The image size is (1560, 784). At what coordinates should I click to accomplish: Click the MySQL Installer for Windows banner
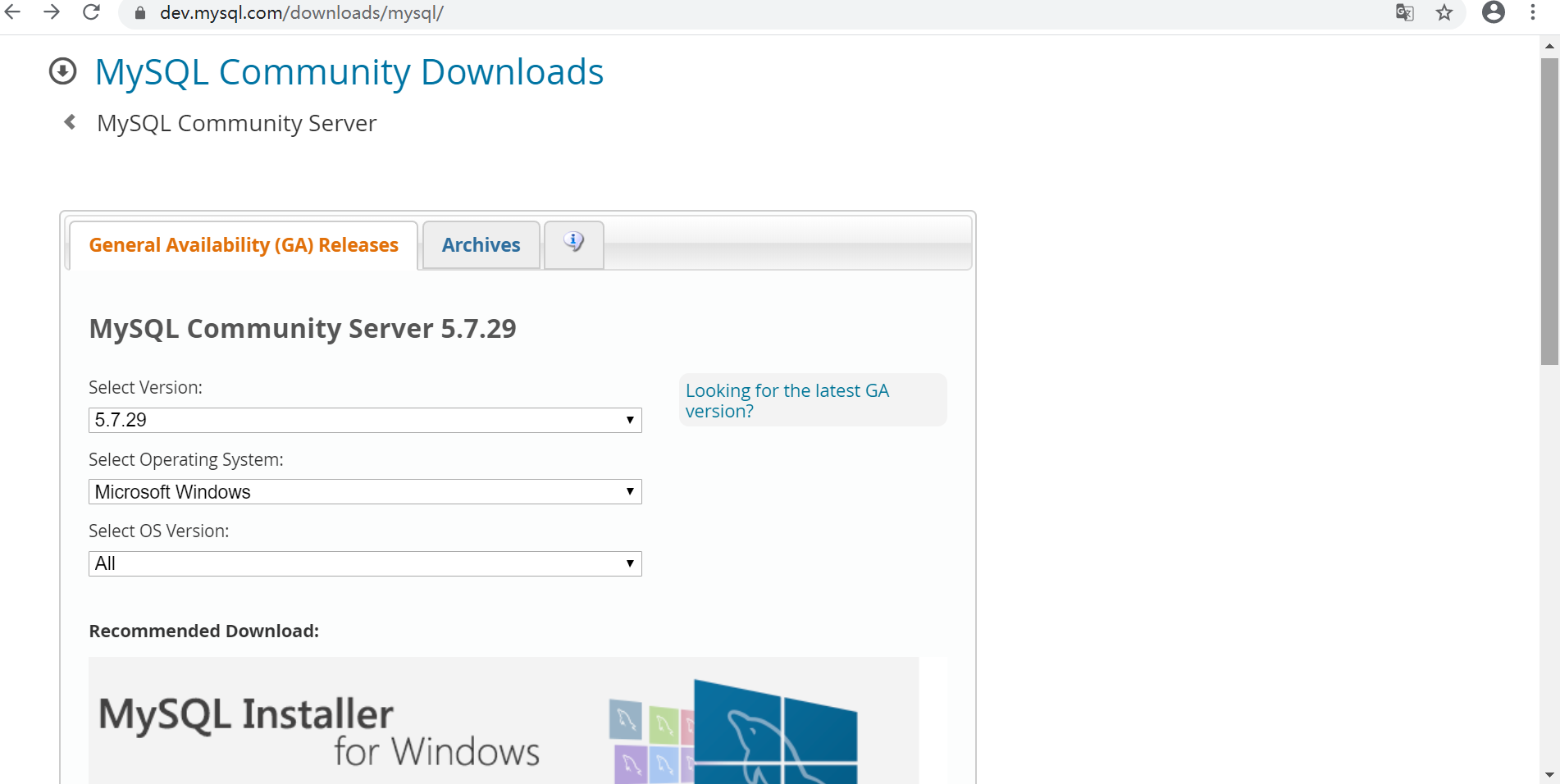coord(504,720)
